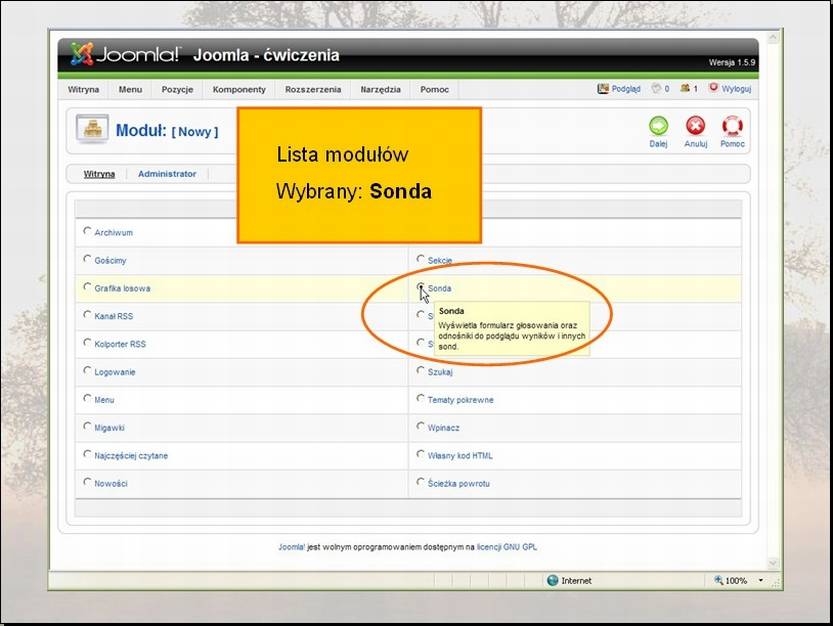Select the Ścieżka powrotu radio button
Viewport: 833px width, 626px height.
tap(420, 482)
